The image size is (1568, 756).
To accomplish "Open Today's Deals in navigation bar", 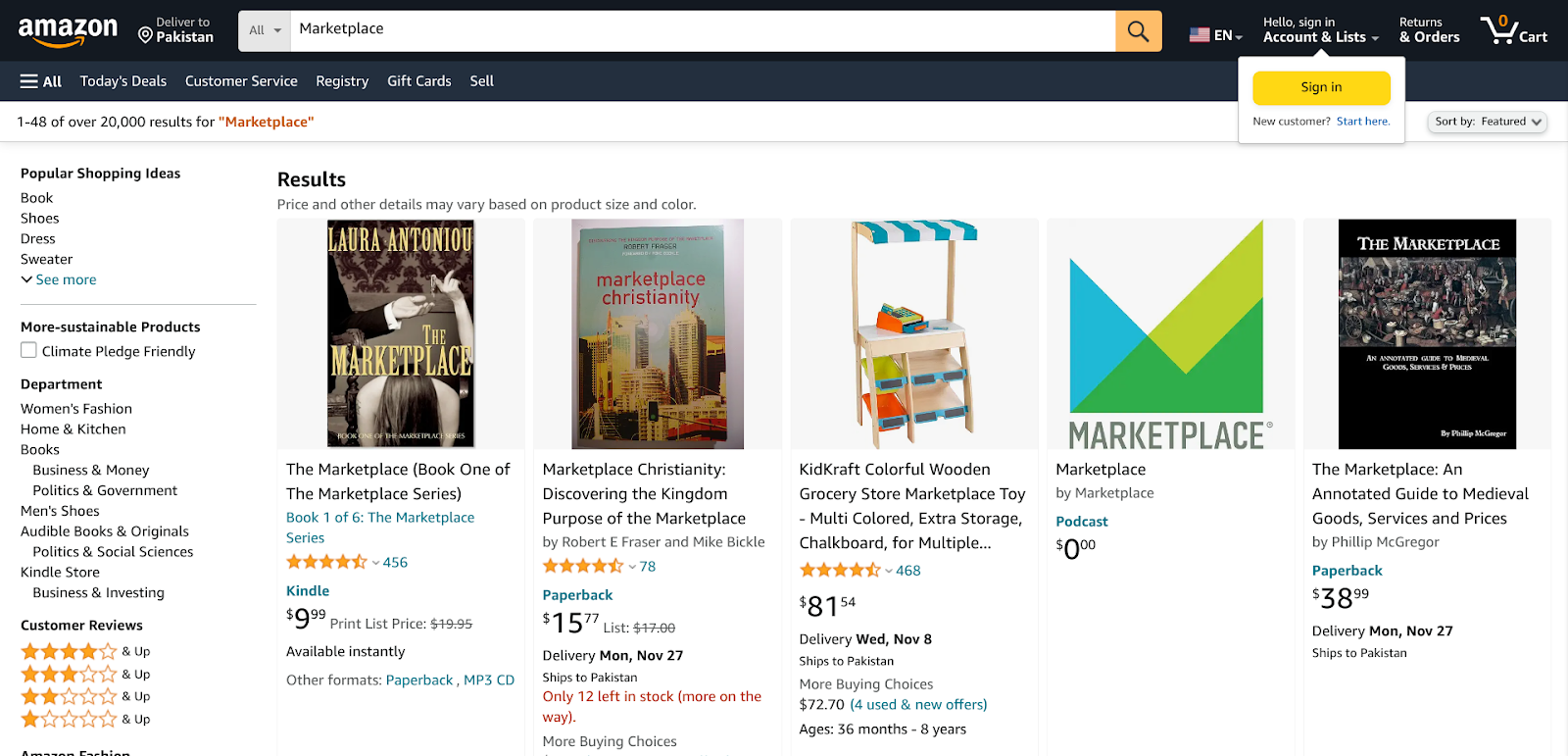I will 123,81.
